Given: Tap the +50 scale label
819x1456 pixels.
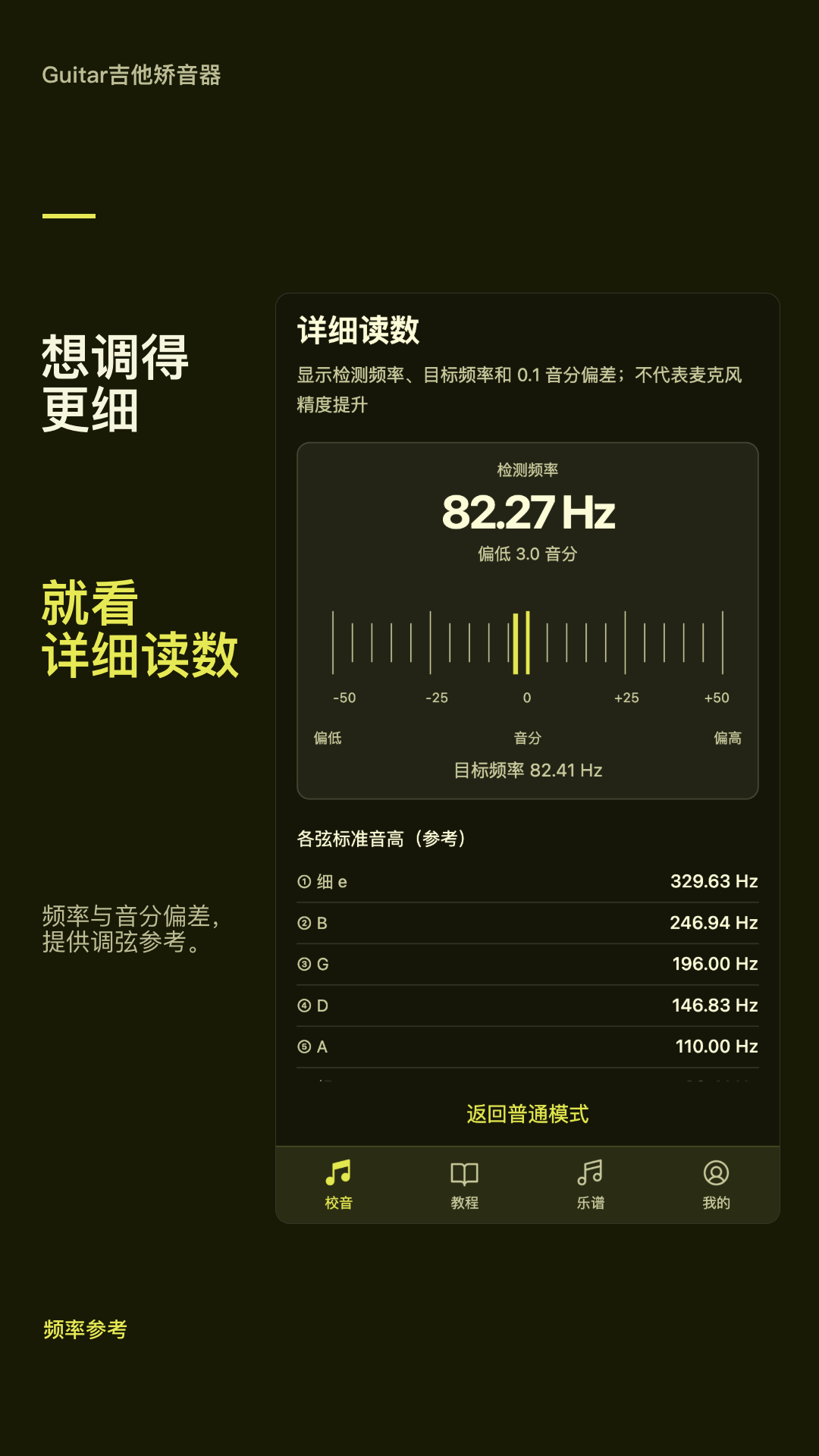Looking at the screenshot, I should click(x=717, y=698).
